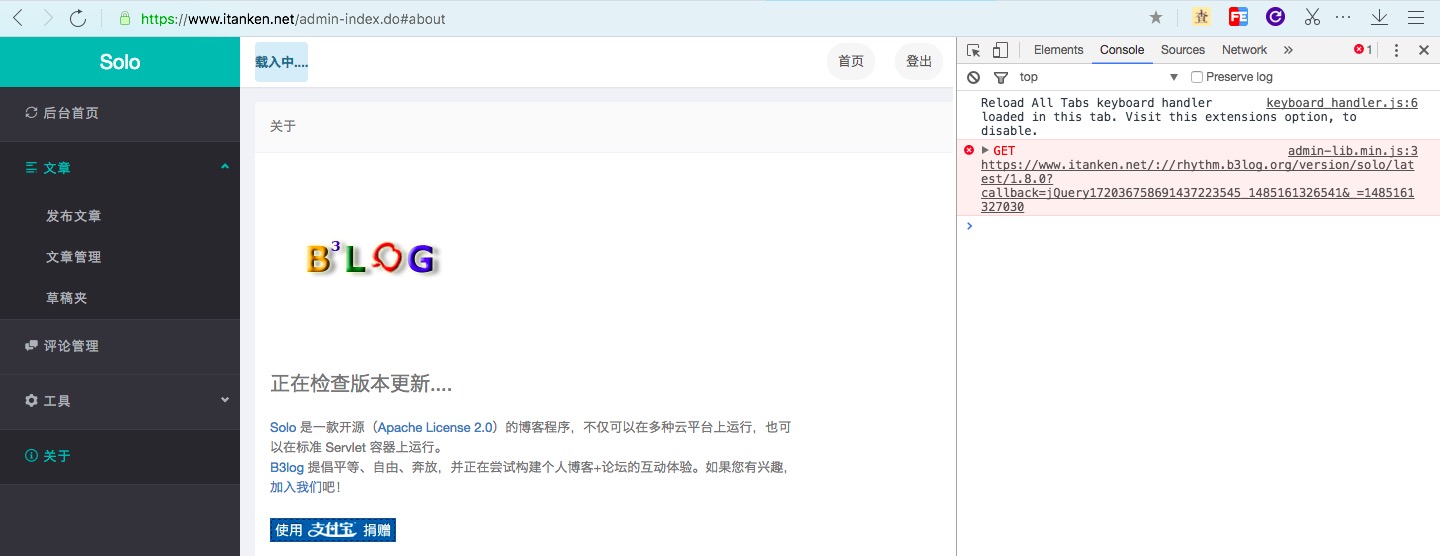This screenshot has height=556, width=1440.
Task: Show more extensions via the three-dot icon
Action: (x=1343, y=17)
